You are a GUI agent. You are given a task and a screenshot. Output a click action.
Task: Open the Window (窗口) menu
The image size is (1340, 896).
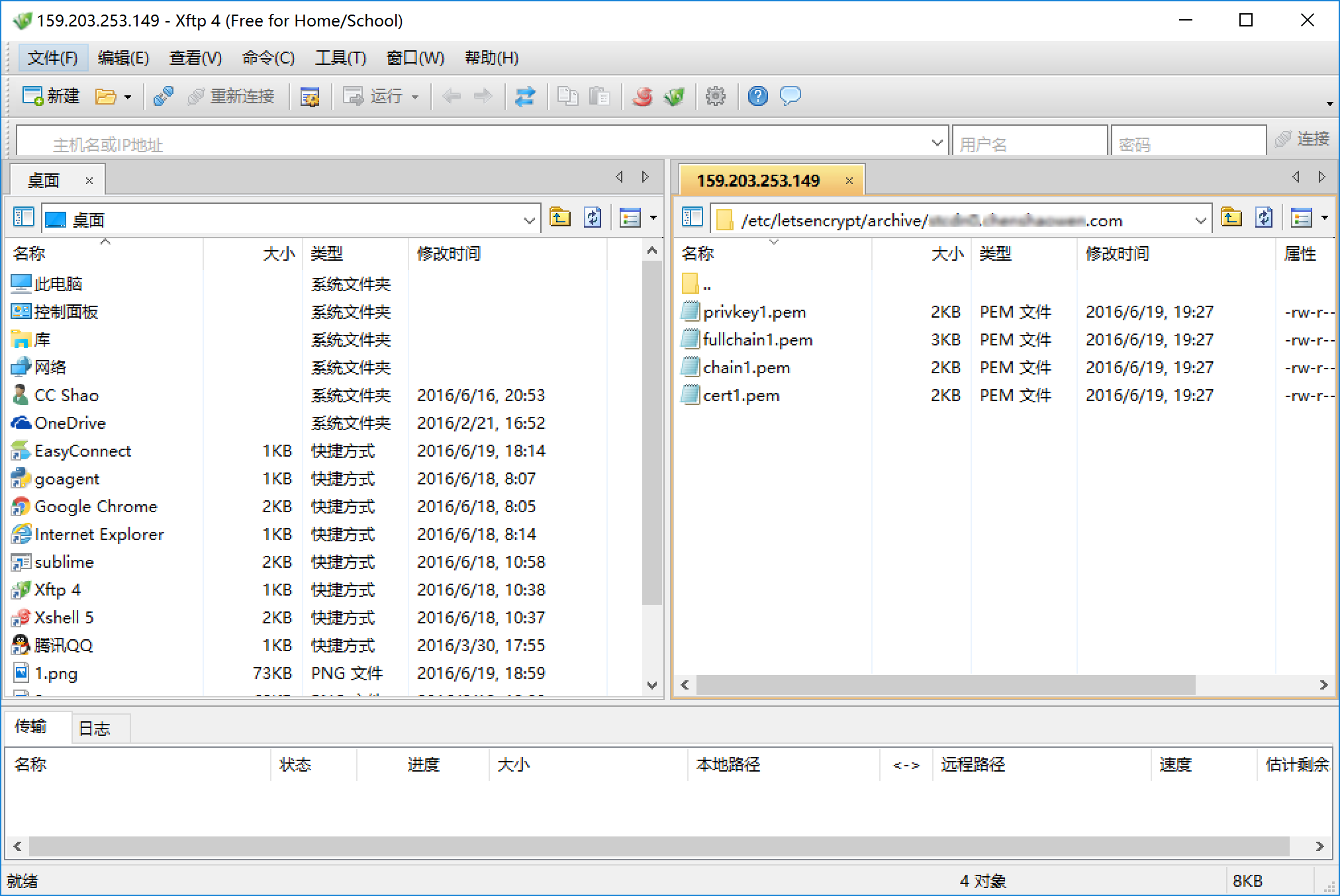(x=415, y=58)
